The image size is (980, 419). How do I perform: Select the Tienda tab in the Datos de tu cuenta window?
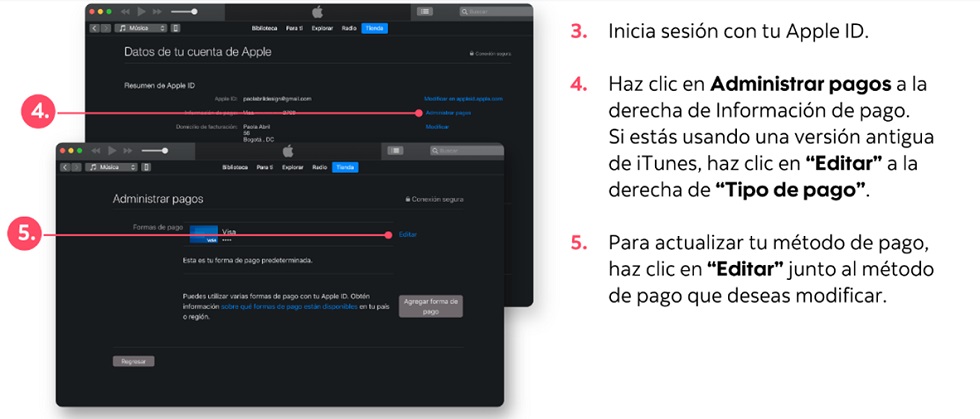tap(374, 28)
